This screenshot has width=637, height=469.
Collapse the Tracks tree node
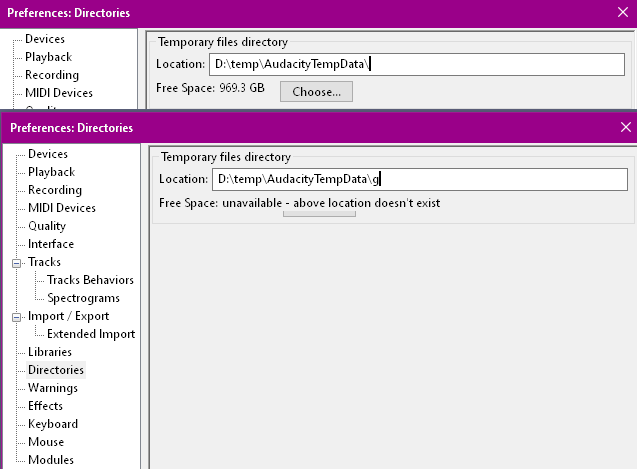pyautogui.click(x=16, y=263)
